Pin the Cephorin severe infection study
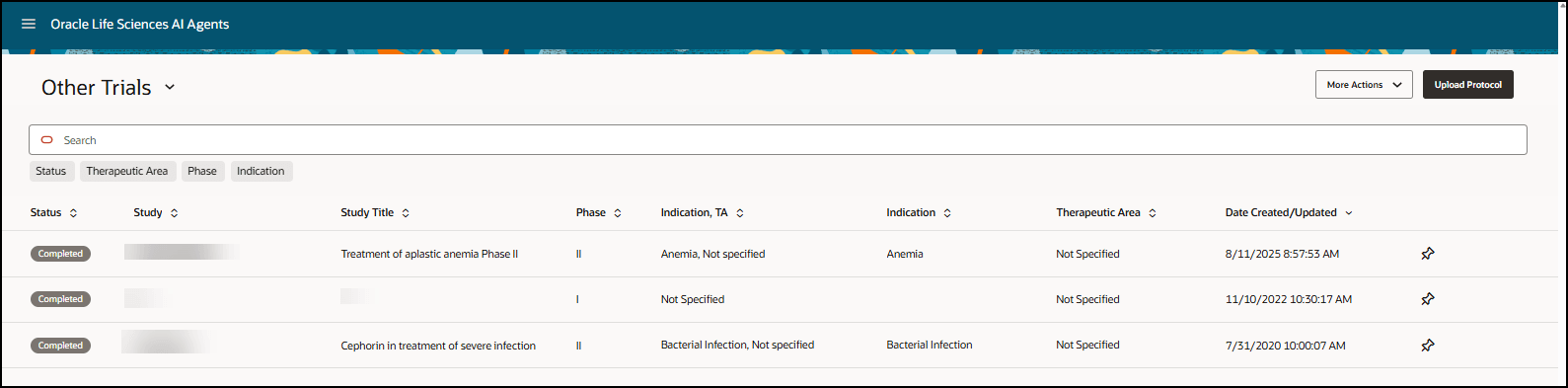Image resolution: width=1568 pixels, height=388 pixels. pos(1427,346)
